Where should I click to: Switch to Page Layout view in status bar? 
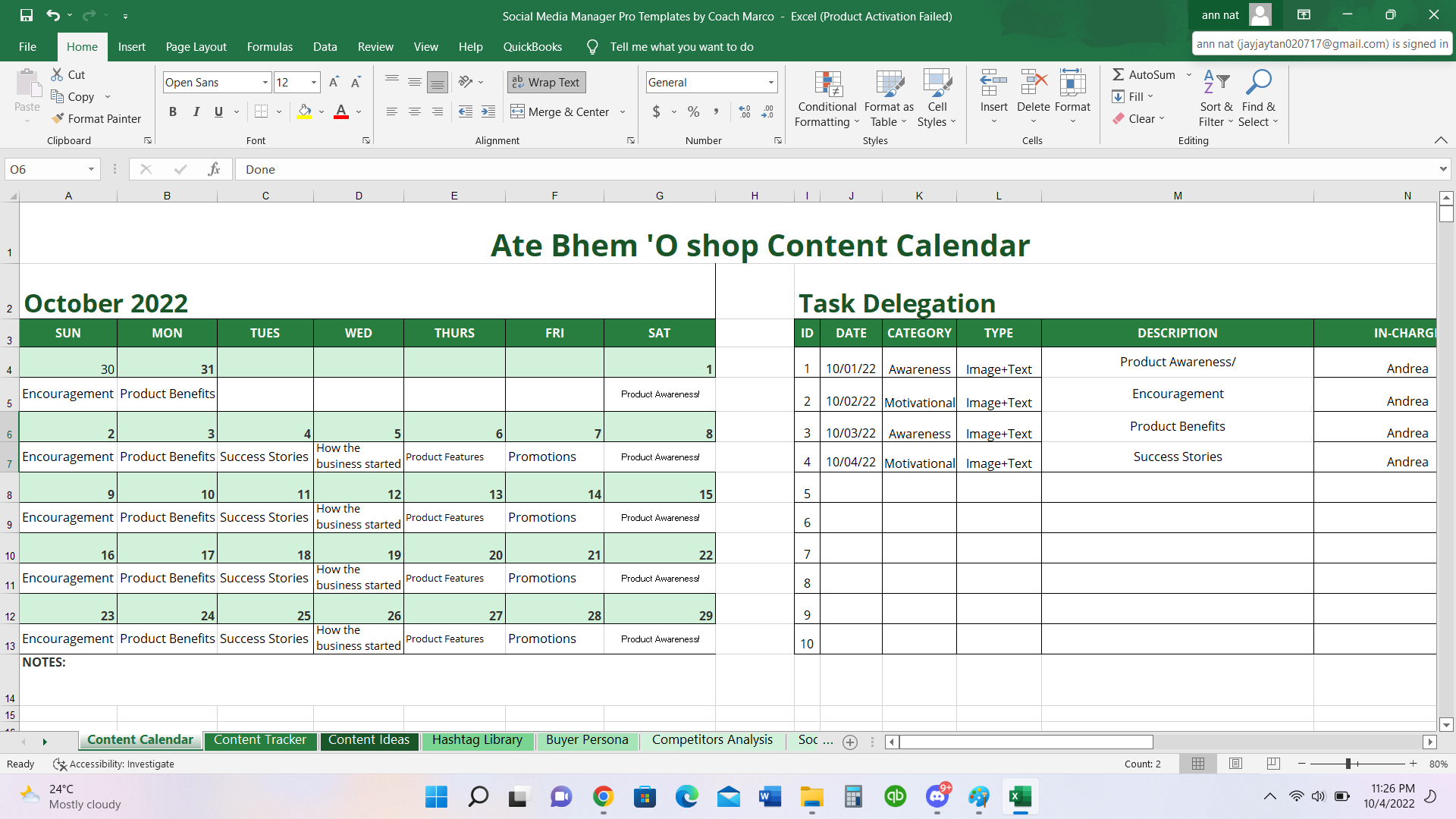click(x=1235, y=764)
